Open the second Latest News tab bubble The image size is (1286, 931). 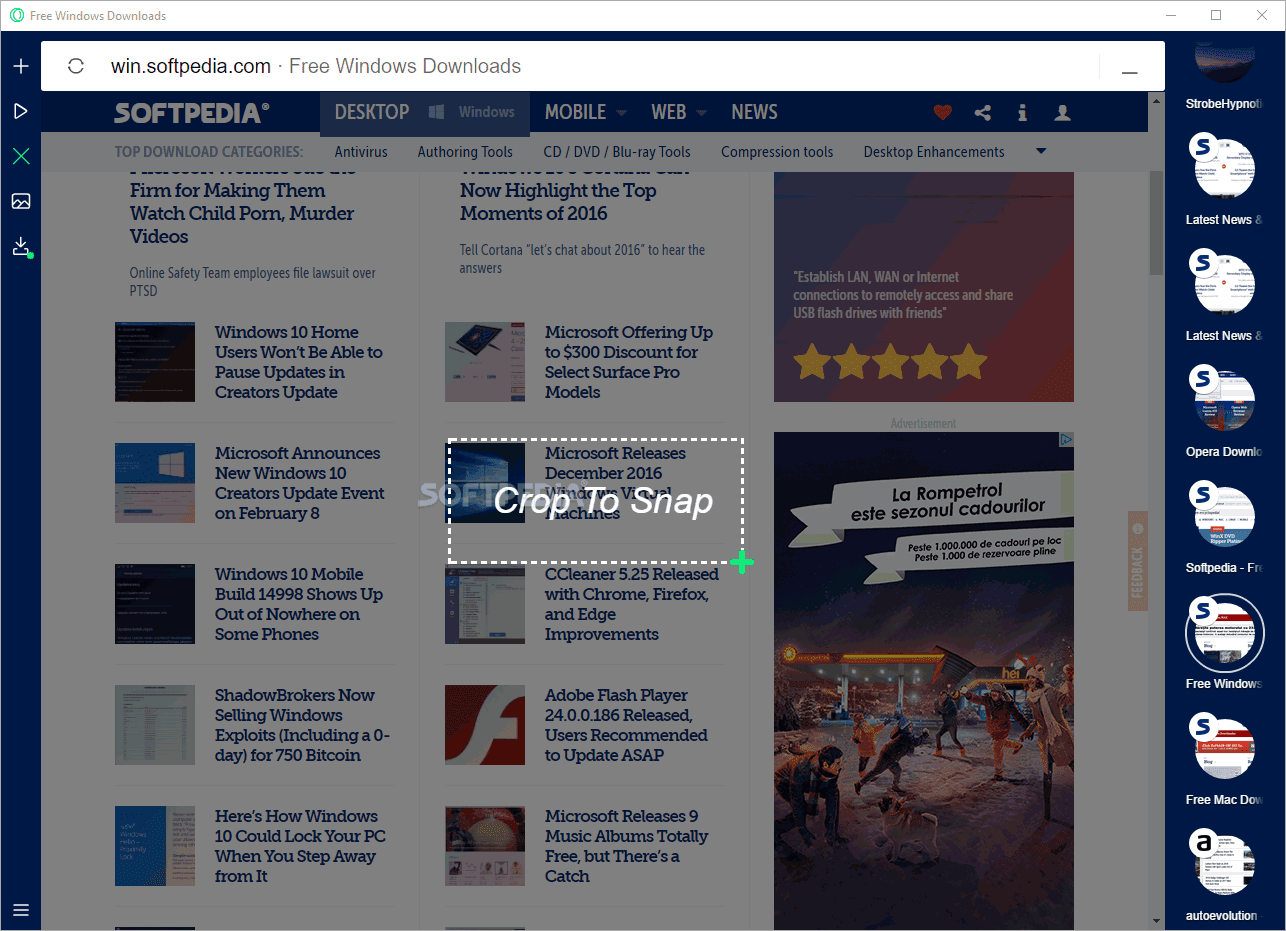click(1225, 285)
